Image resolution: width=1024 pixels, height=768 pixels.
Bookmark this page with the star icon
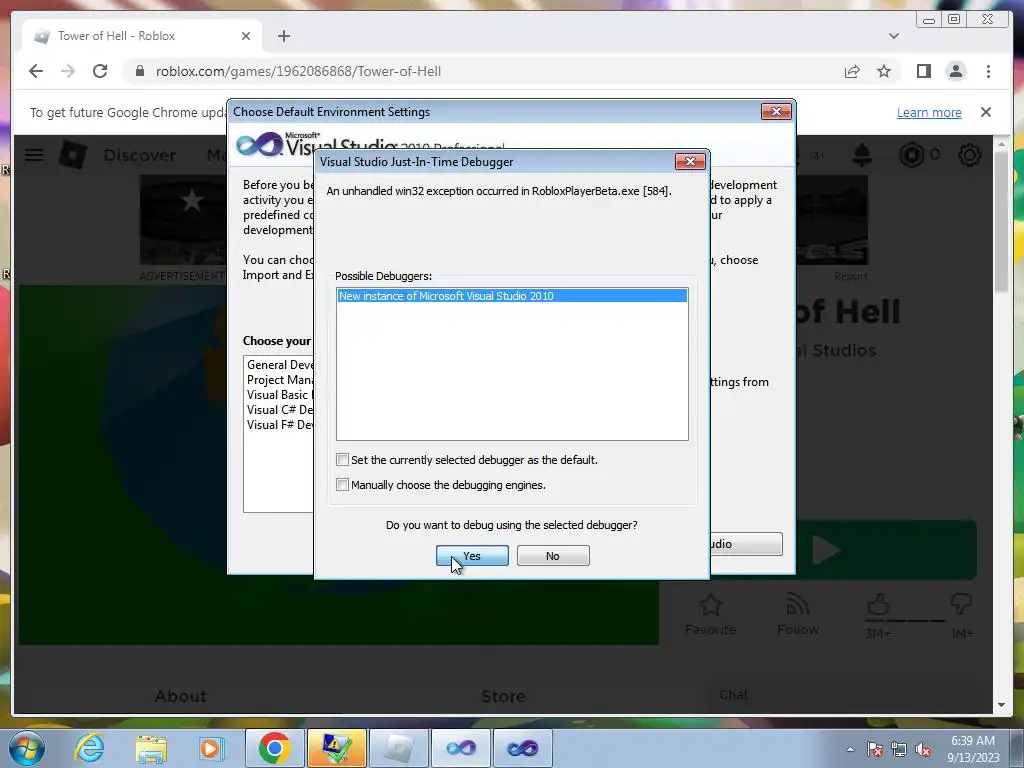[x=884, y=71]
